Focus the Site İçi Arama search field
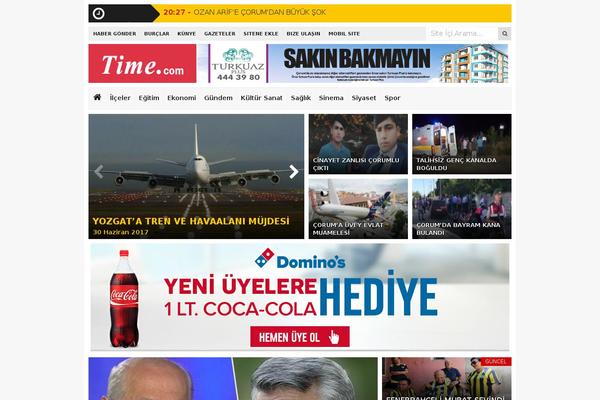 point(462,34)
